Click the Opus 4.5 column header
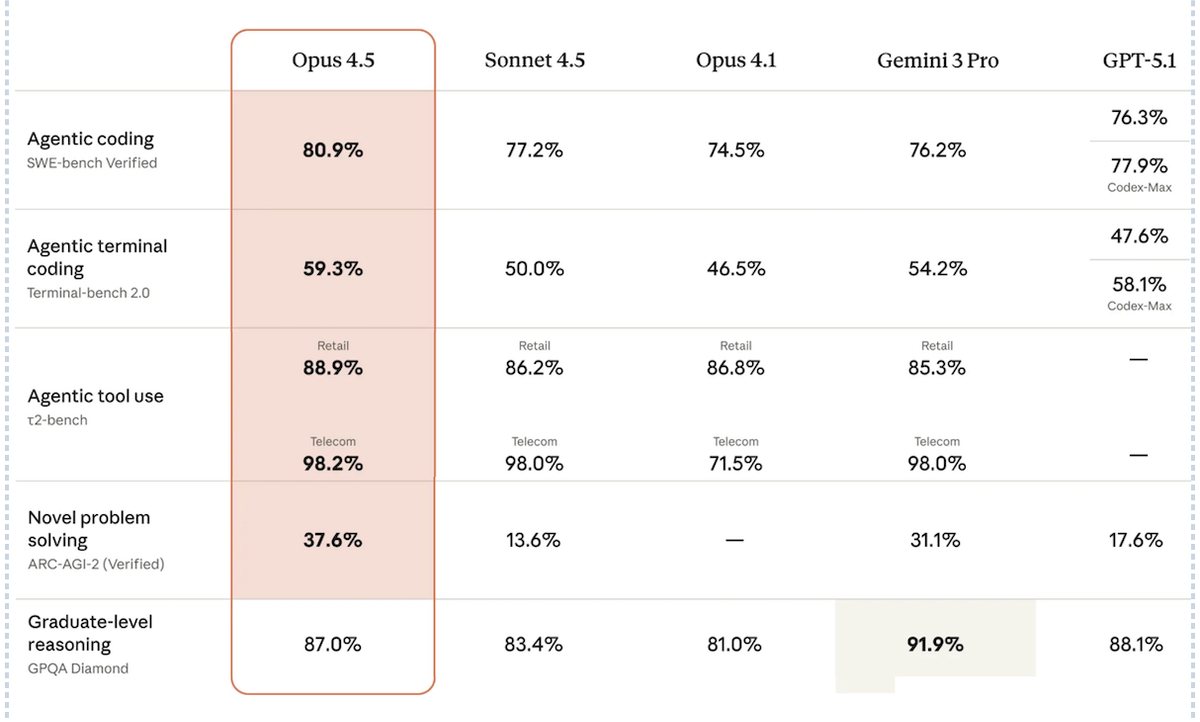 coord(333,60)
